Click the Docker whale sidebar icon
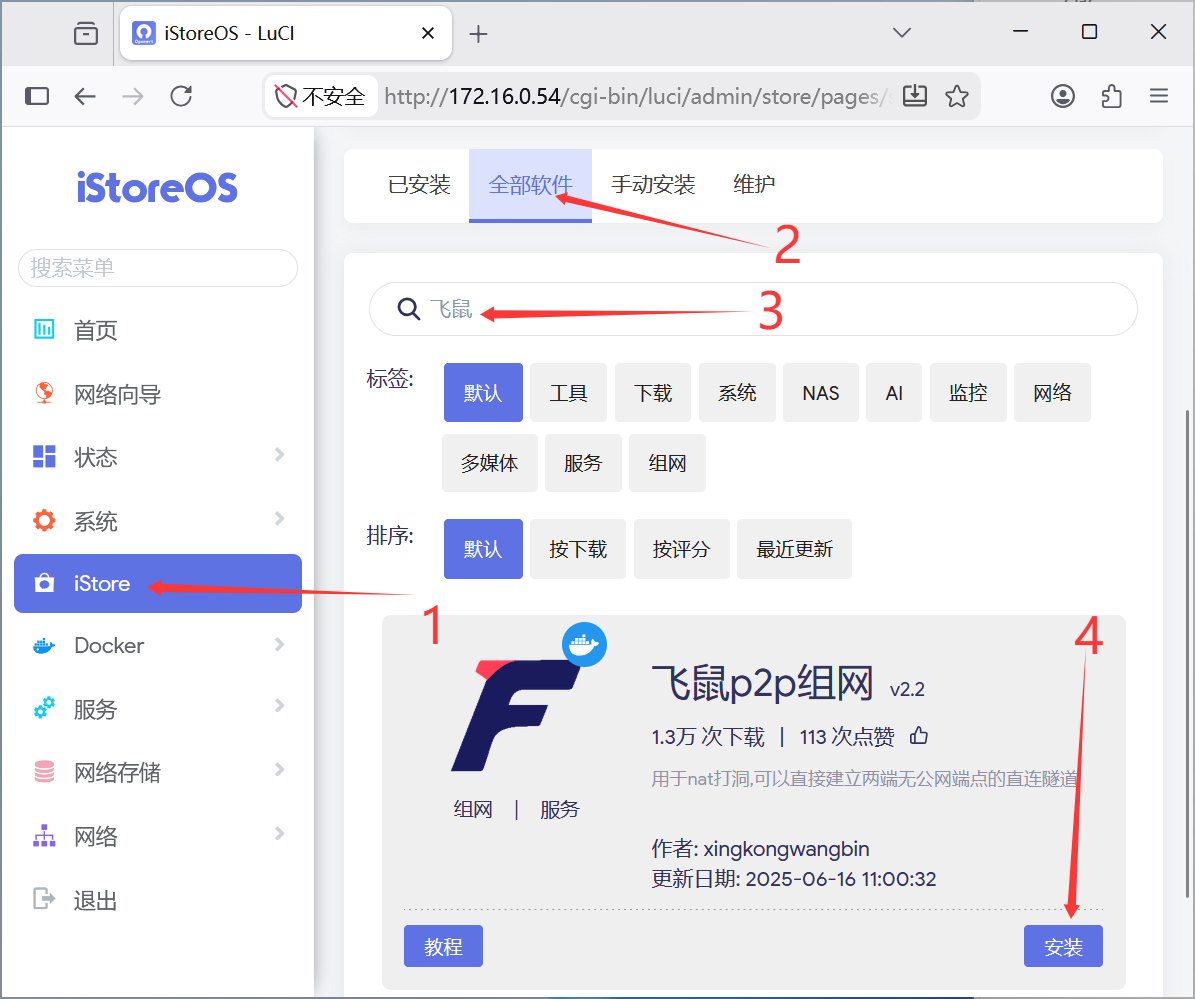1195x999 pixels. tap(44, 645)
